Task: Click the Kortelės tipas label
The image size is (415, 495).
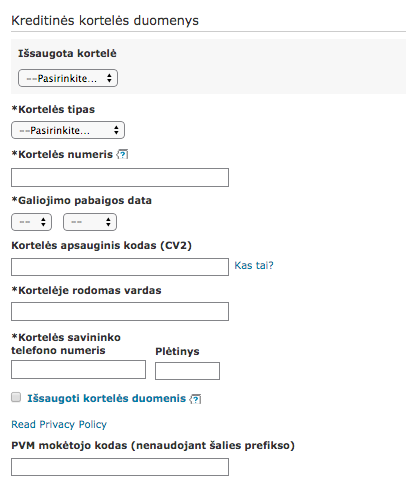Action: click(x=53, y=109)
